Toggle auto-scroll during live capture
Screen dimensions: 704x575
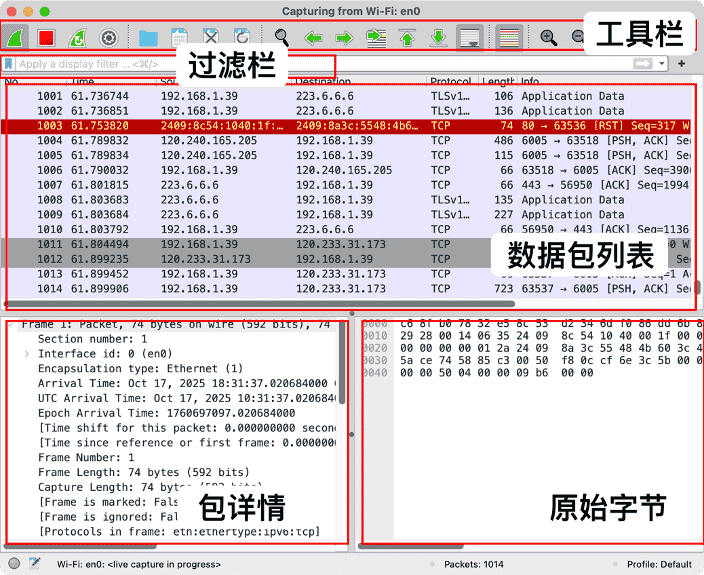coord(468,38)
